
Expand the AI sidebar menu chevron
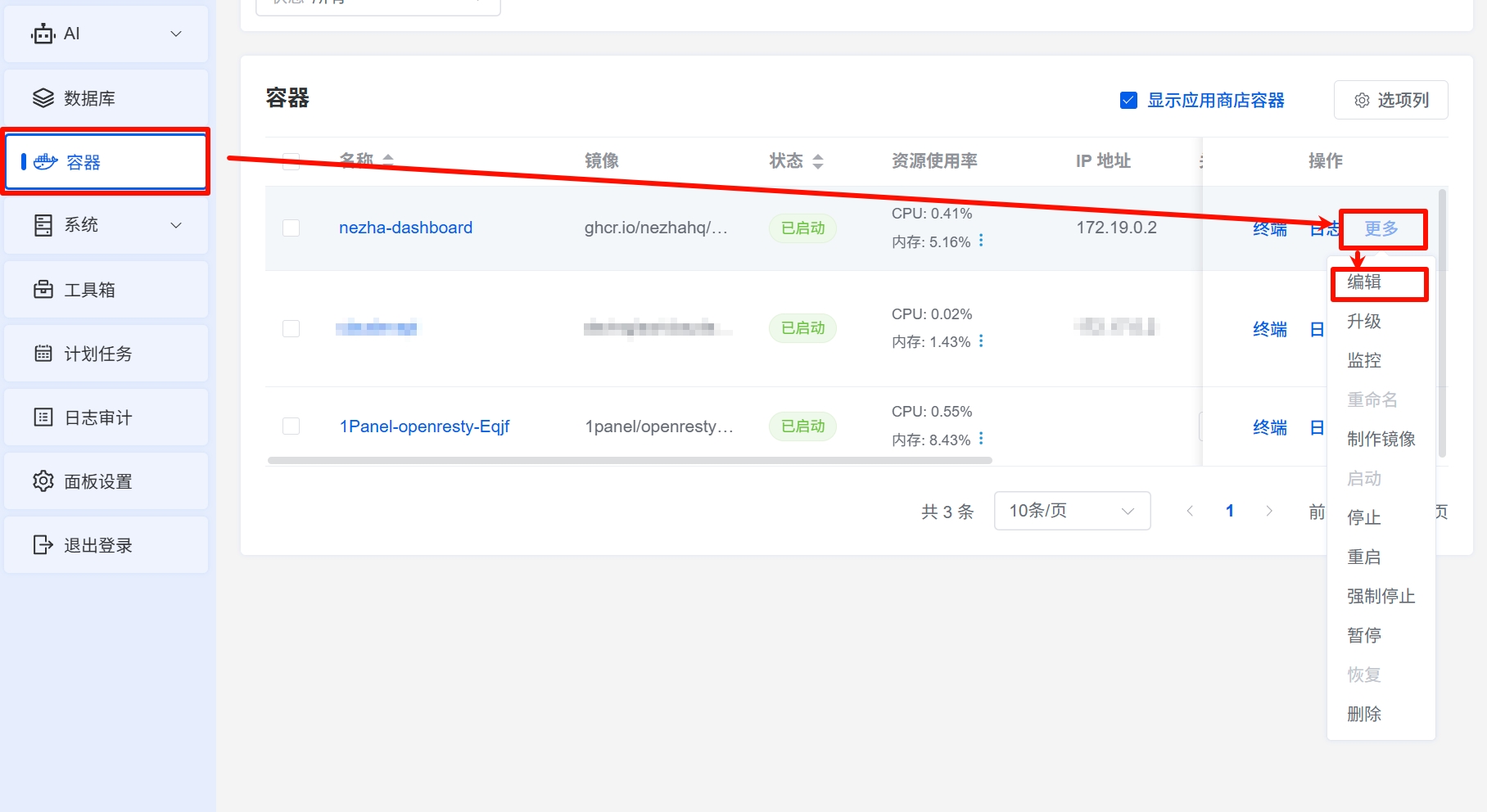176,34
